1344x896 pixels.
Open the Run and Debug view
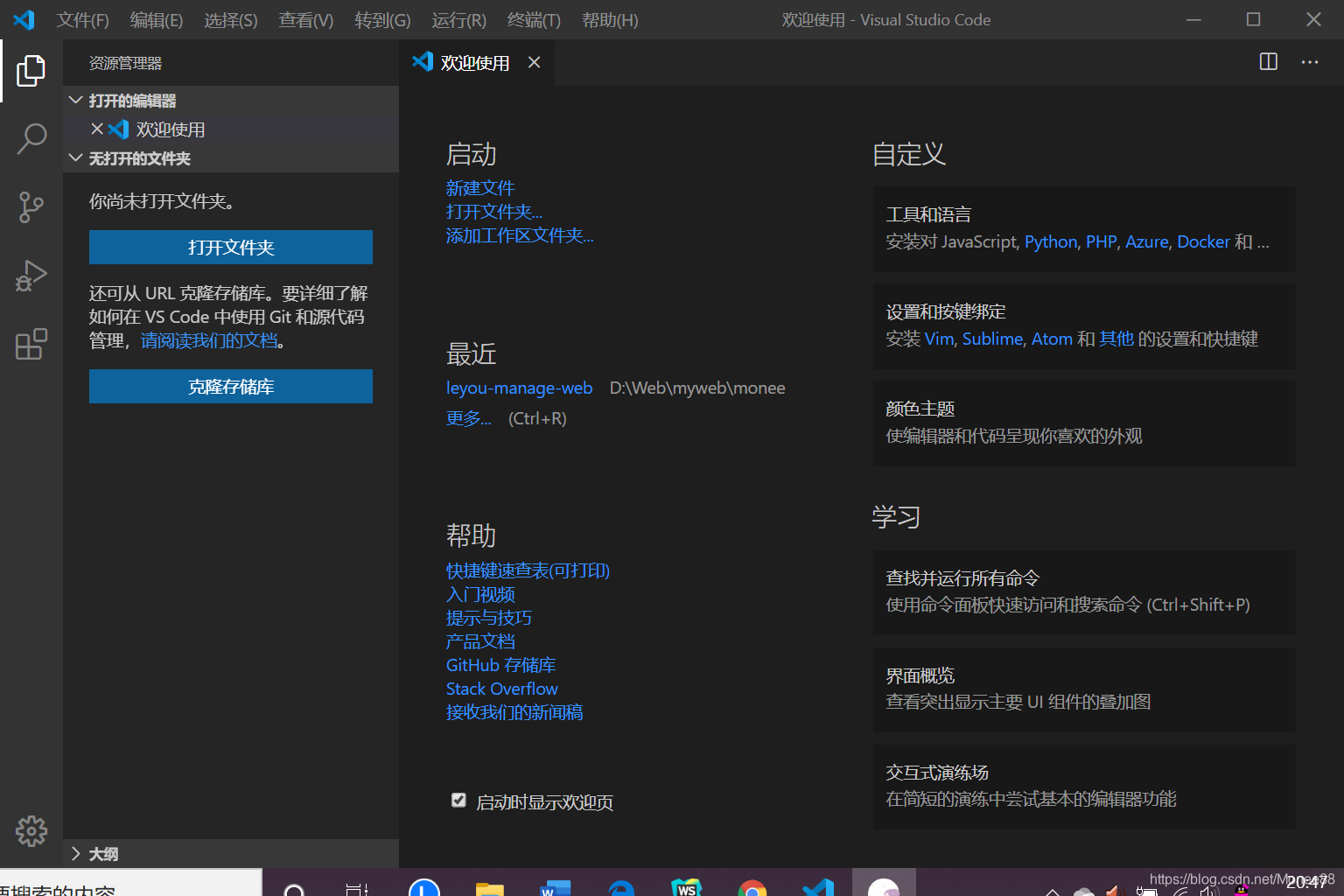point(31,276)
